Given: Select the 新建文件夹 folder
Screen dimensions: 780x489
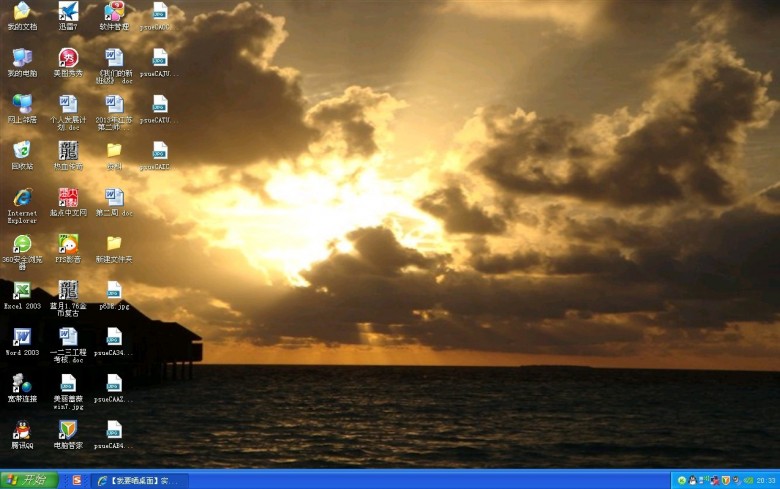Looking at the screenshot, I should [x=114, y=244].
